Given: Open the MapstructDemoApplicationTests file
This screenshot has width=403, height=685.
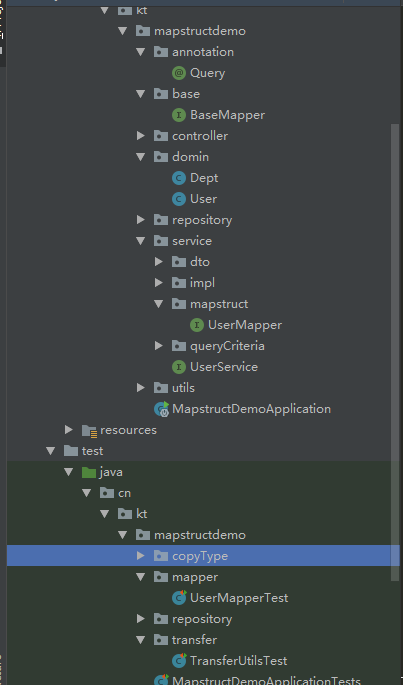Looking at the screenshot, I should pyautogui.click(x=266, y=680).
